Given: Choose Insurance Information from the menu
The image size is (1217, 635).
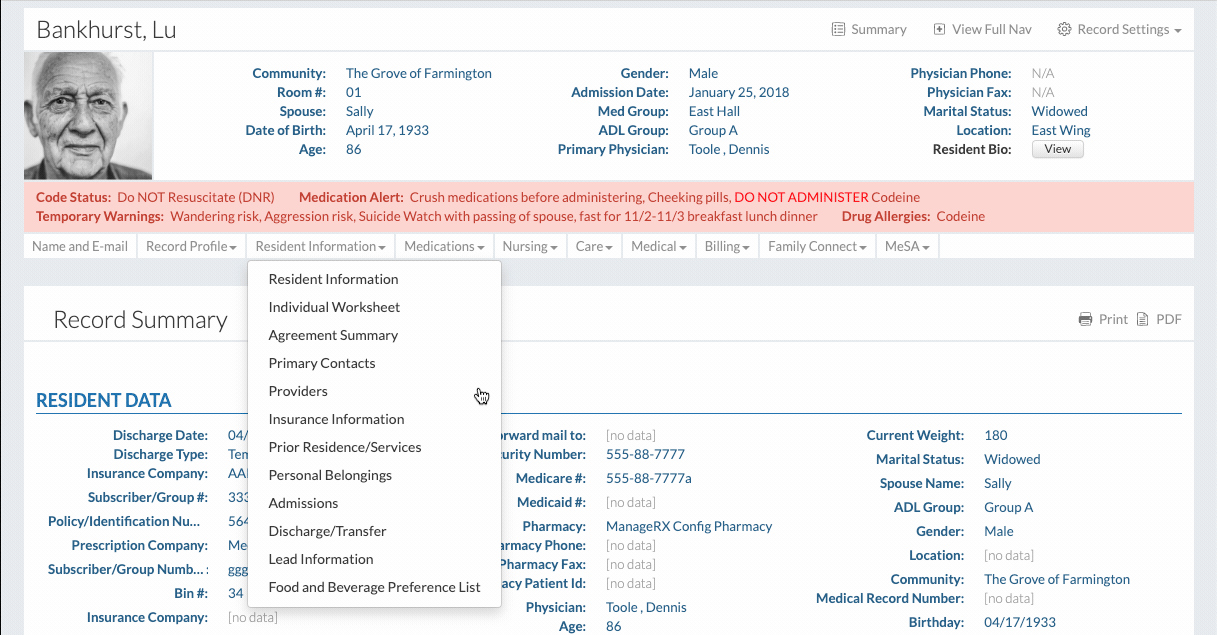Looking at the screenshot, I should click(336, 419).
